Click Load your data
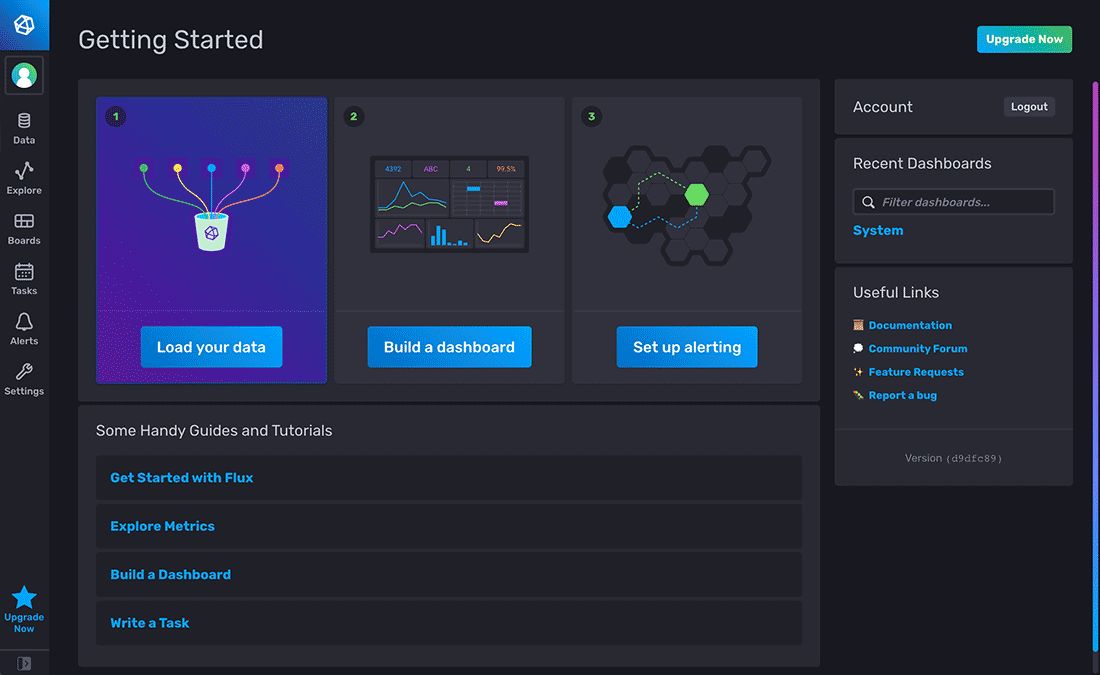 (x=211, y=346)
